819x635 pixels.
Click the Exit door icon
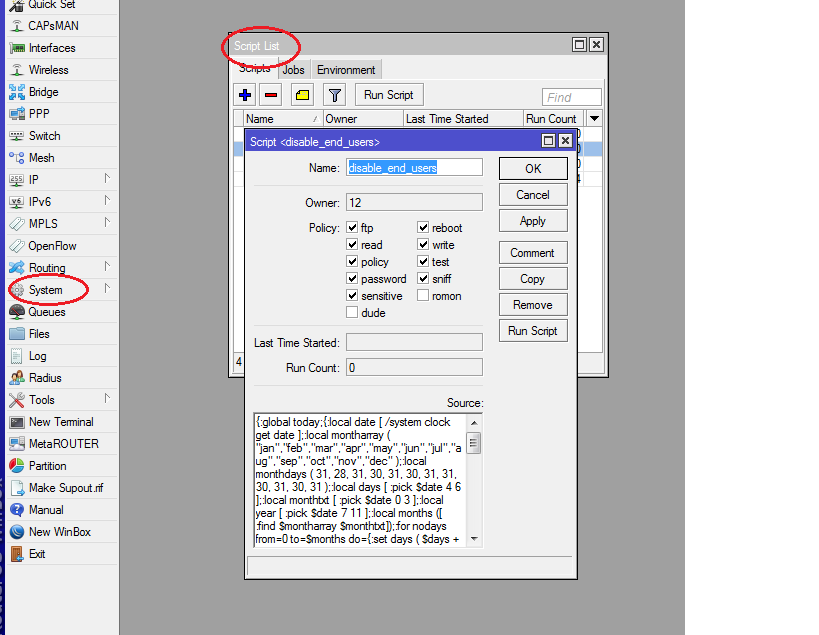click(x=17, y=554)
